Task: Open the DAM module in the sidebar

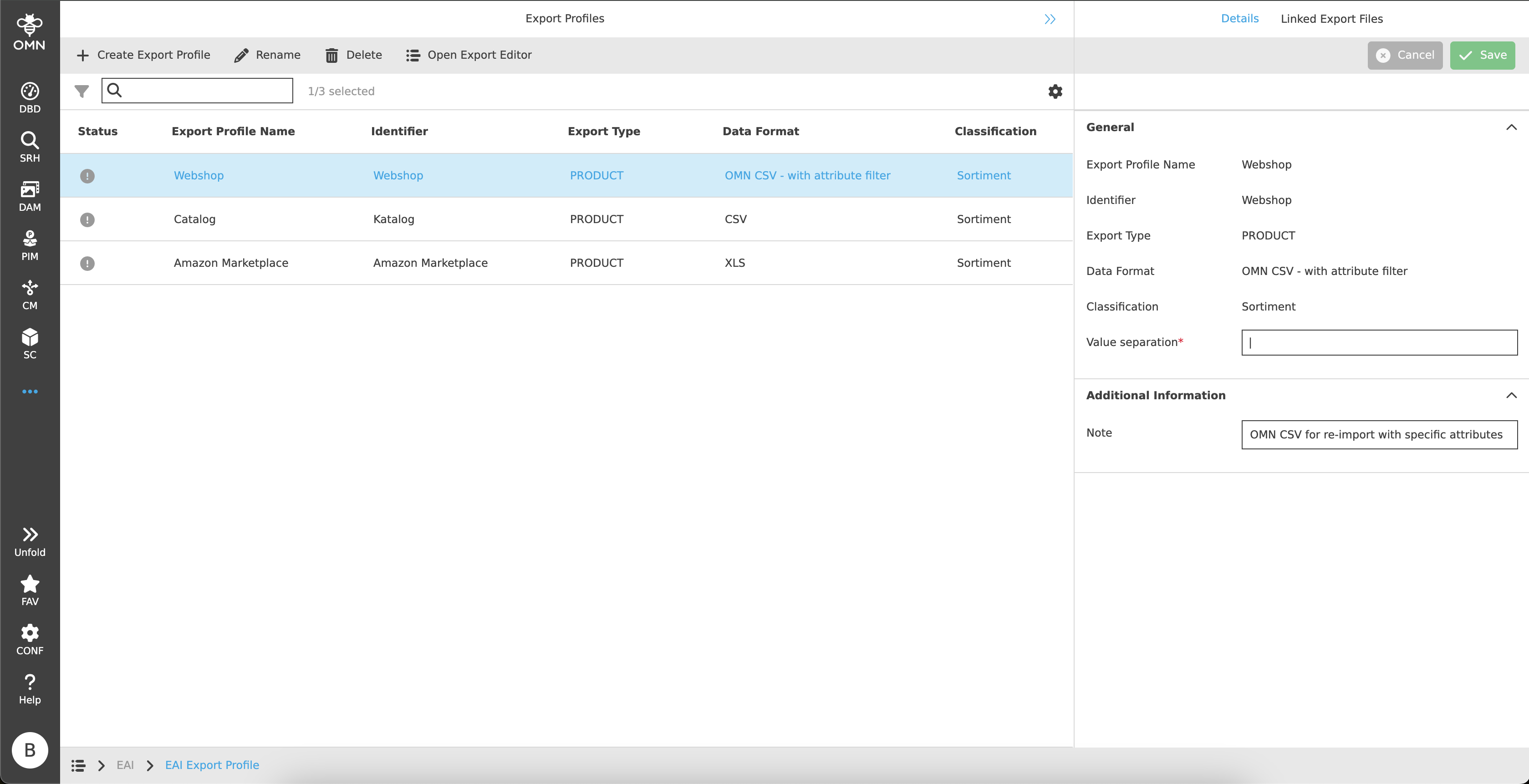Action: pos(30,196)
